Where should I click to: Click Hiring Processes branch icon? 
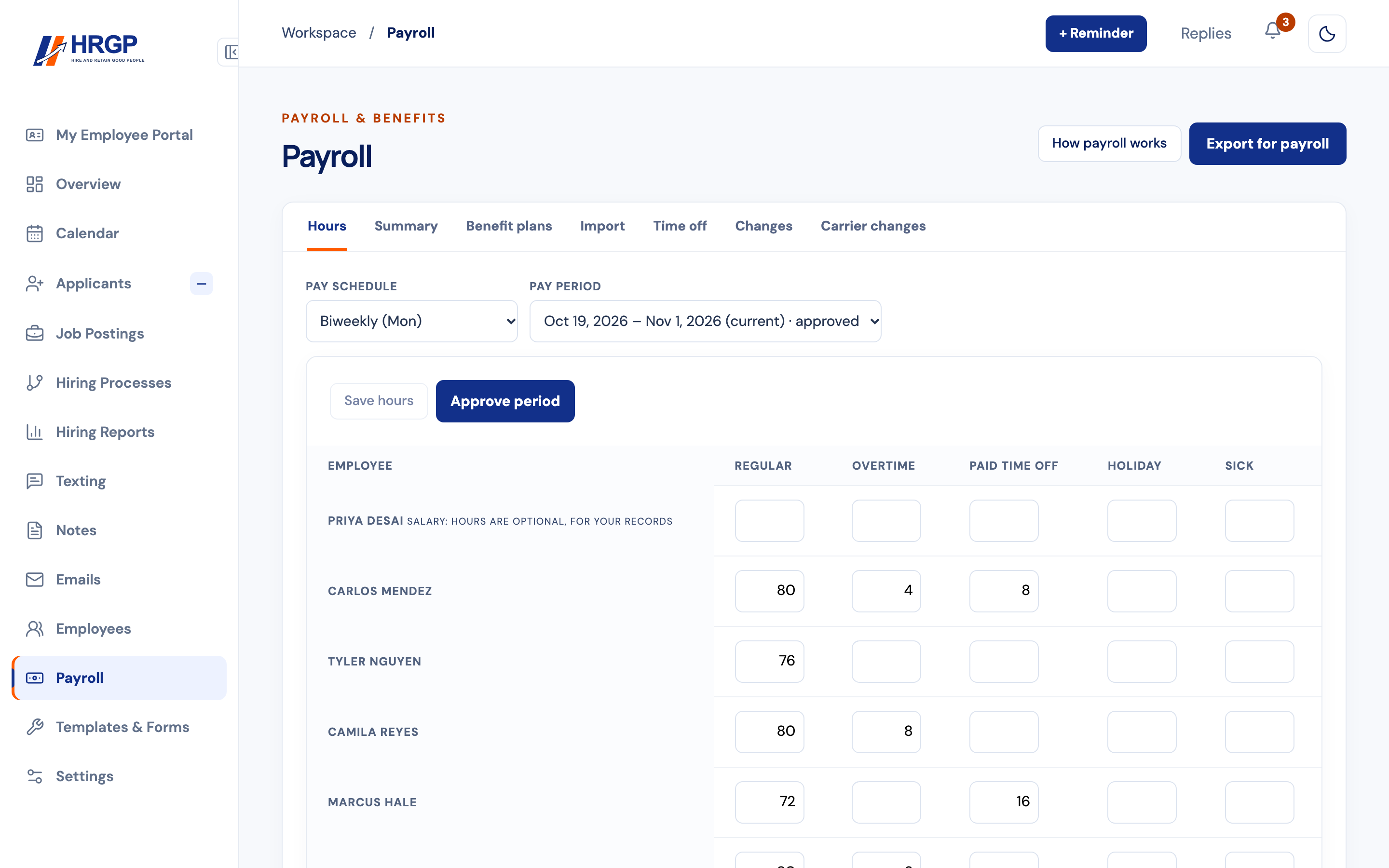click(x=34, y=383)
